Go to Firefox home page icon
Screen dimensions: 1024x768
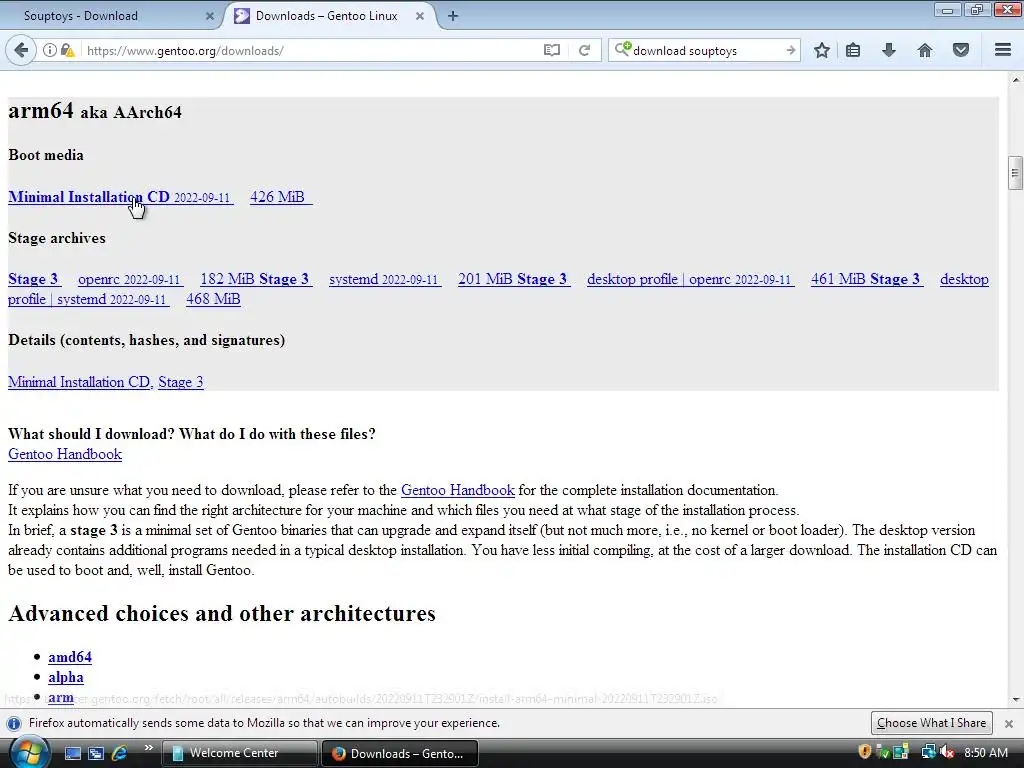click(925, 50)
